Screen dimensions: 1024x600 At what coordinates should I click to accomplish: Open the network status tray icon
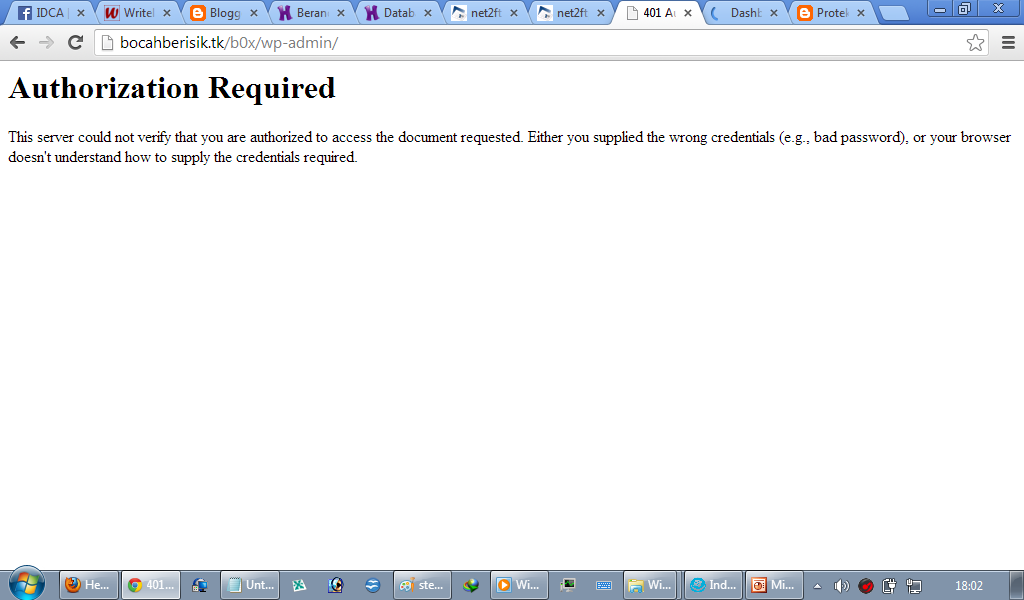(912, 584)
